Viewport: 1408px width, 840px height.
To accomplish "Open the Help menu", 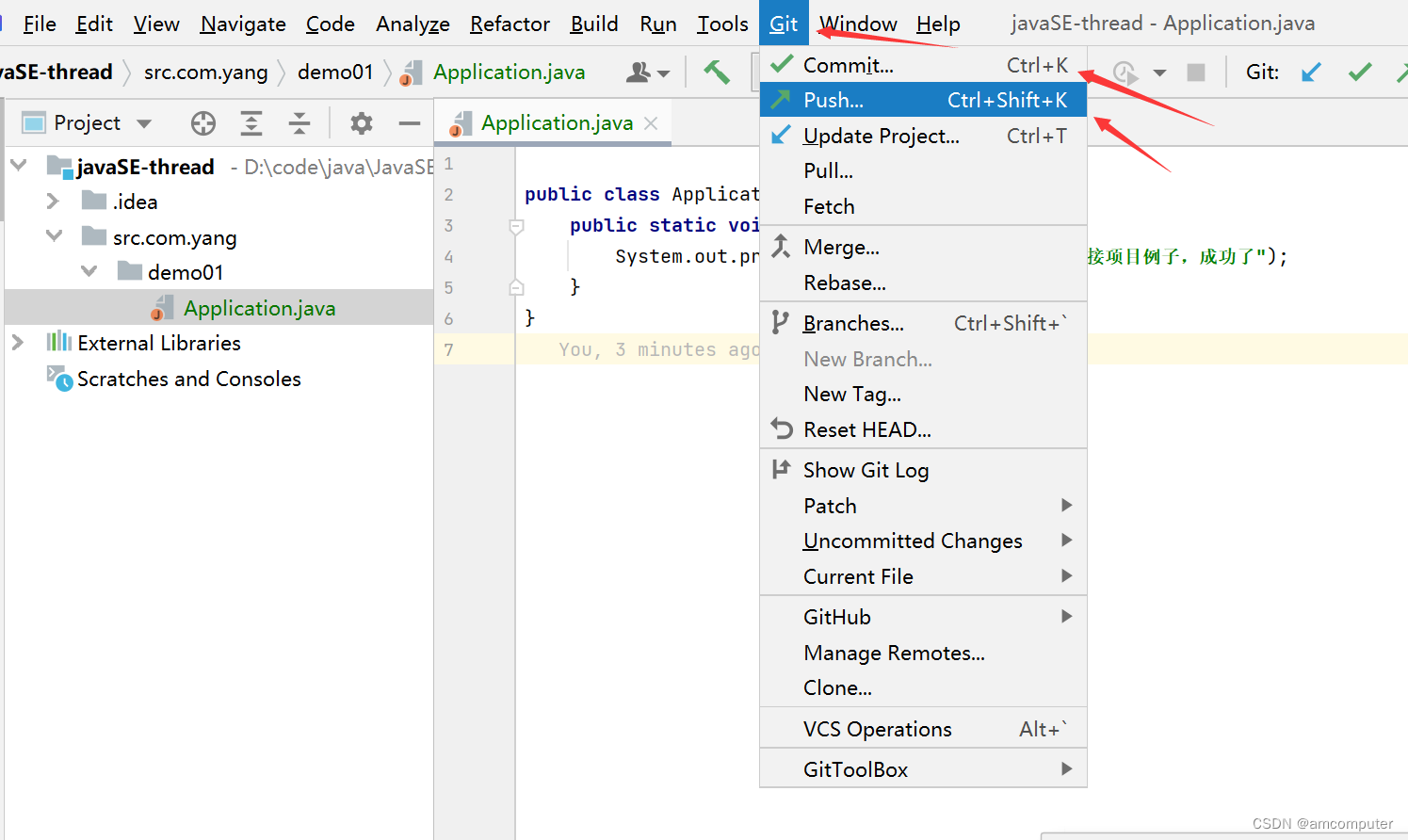I will [x=938, y=24].
